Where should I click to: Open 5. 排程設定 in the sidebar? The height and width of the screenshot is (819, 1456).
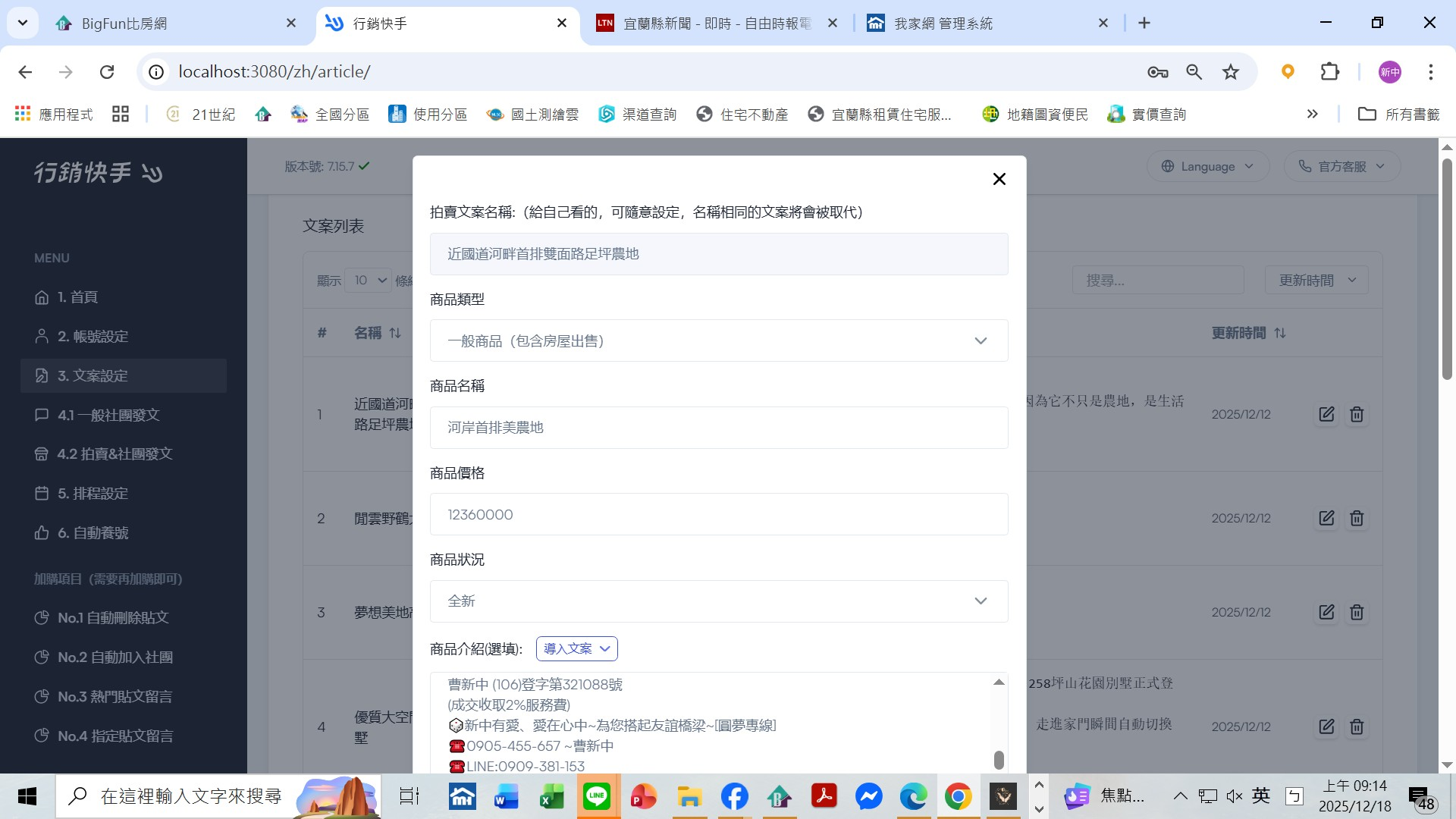[x=124, y=493]
